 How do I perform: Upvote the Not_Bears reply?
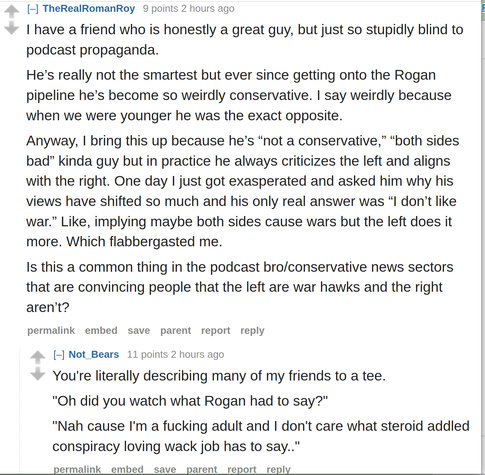tap(38, 357)
